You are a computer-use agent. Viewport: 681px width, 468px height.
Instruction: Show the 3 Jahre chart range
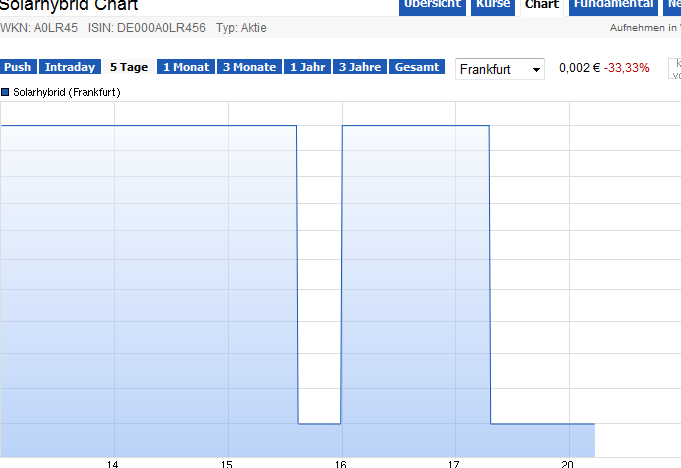[360, 67]
